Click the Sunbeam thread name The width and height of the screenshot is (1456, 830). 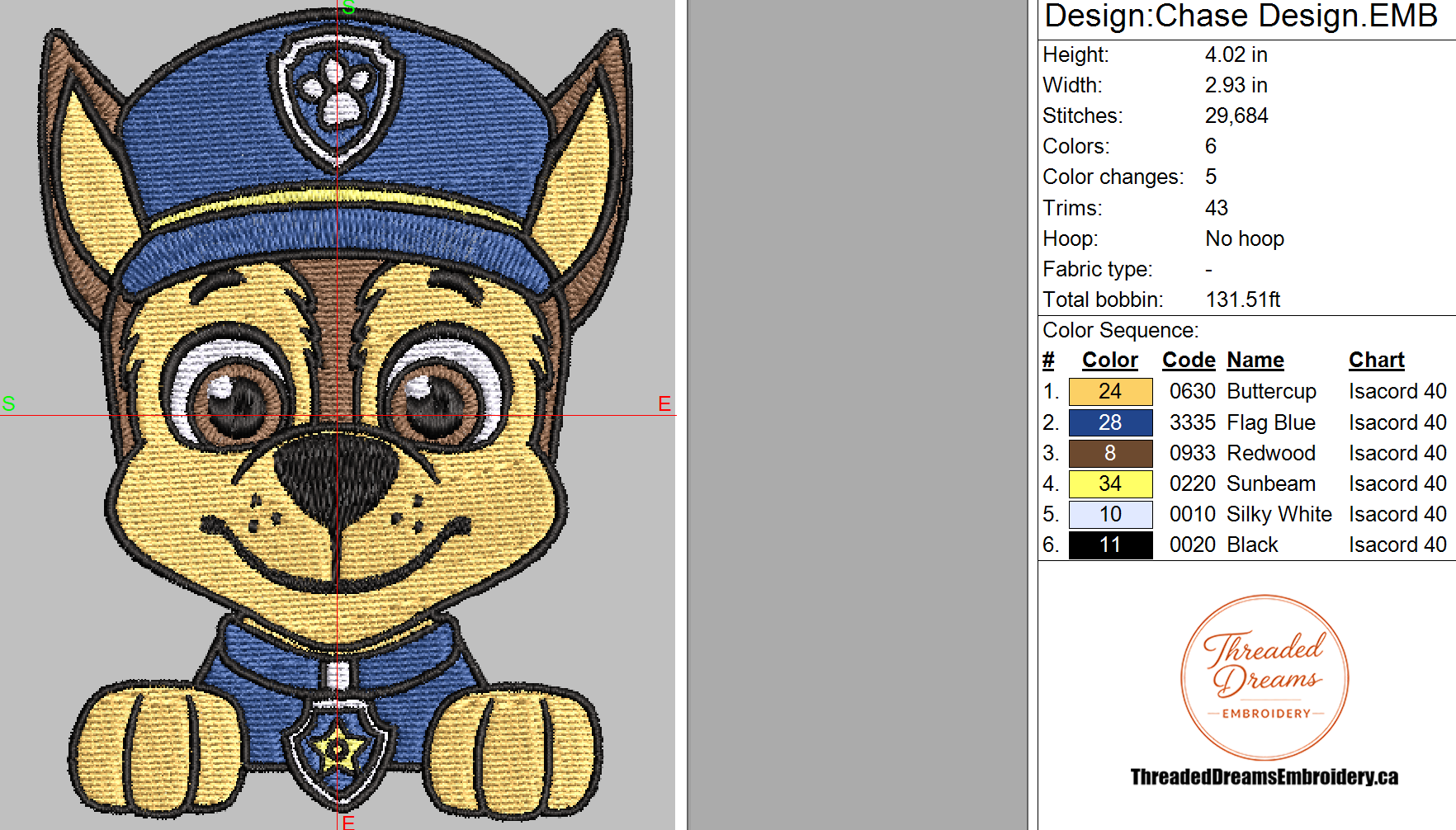(x=1271, y=483)
